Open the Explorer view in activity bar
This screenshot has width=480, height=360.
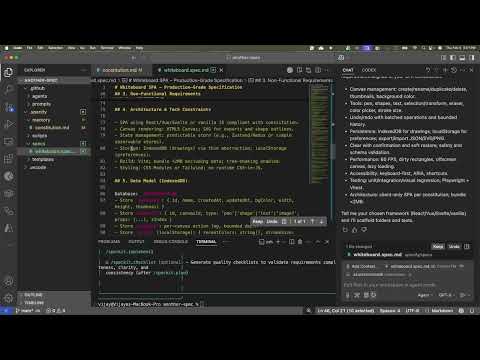tap(9, 72)
